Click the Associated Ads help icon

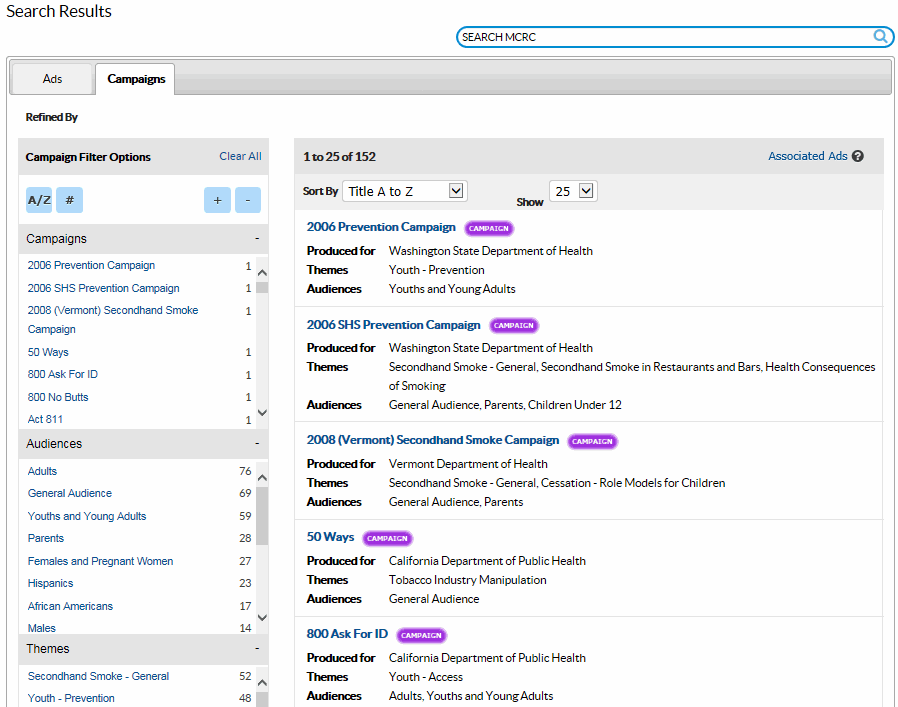pos(858,157)
